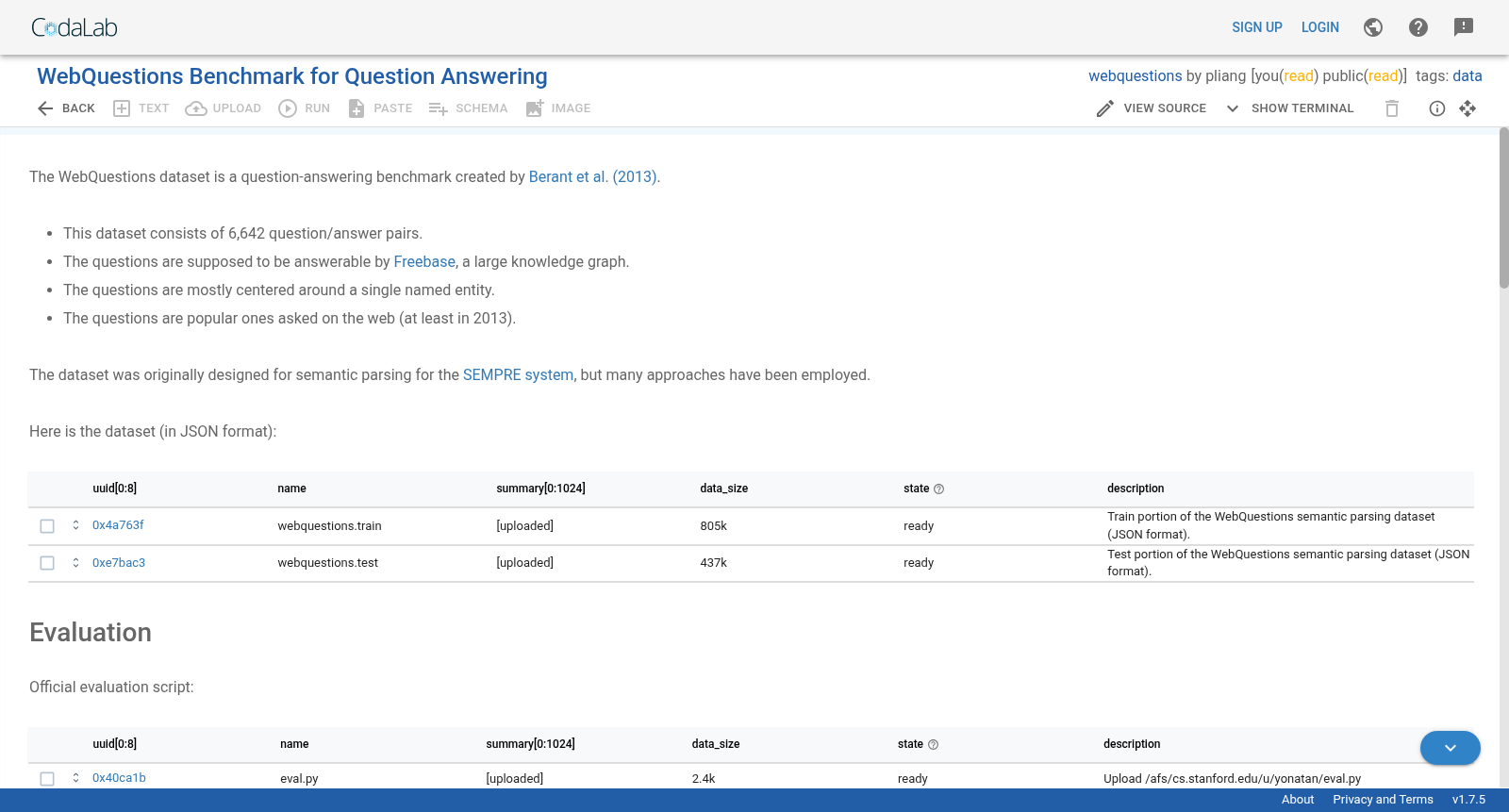
Task: Open the help question mark icon
Action: click(1418, 27)
